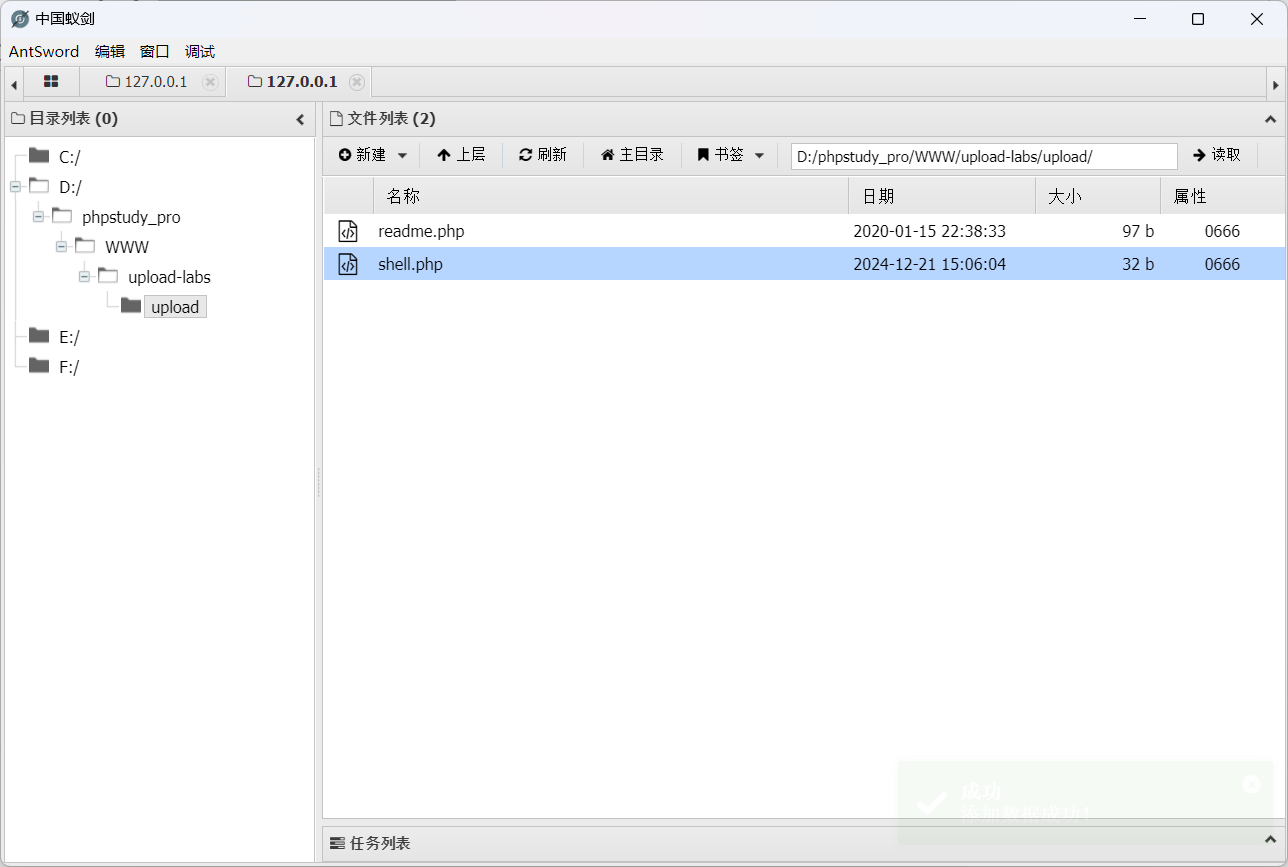This screenshot has height=867, width=1288.
Task: Sort by 属性 column header
Action: coord(1224,196)
